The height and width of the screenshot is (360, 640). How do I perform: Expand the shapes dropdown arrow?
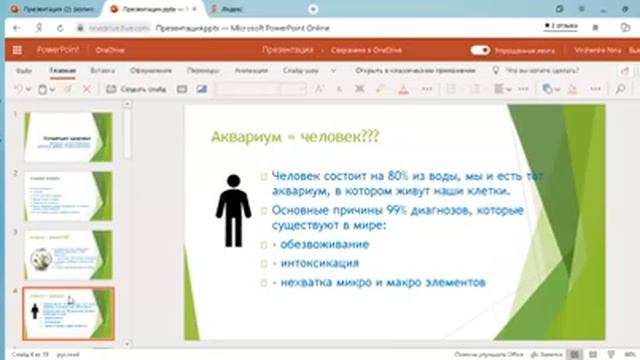click(x=558, y=89)
